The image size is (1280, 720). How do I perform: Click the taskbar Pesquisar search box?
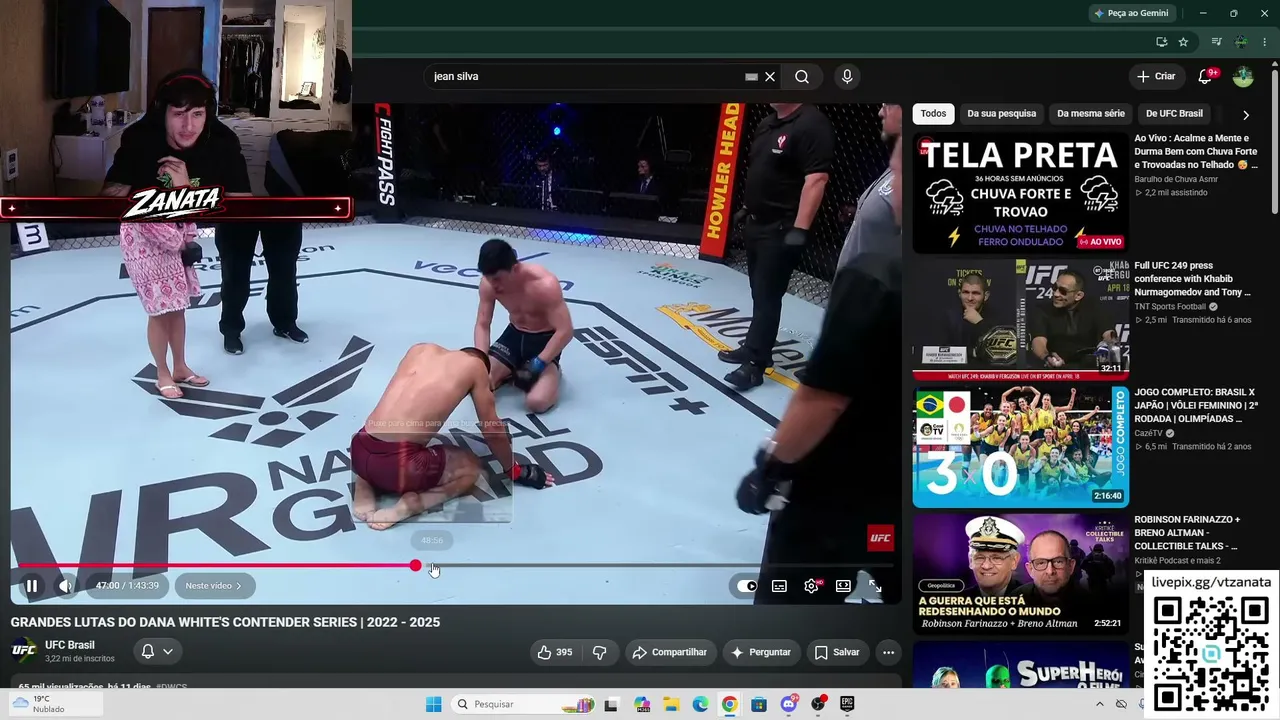[x=523, y=704]
